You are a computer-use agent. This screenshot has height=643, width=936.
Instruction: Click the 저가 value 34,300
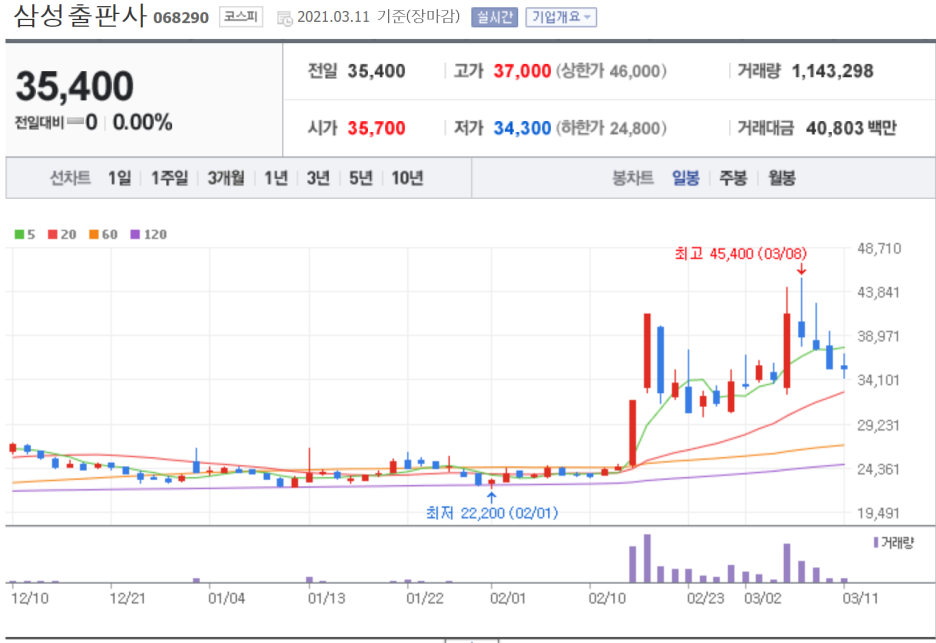522,128
